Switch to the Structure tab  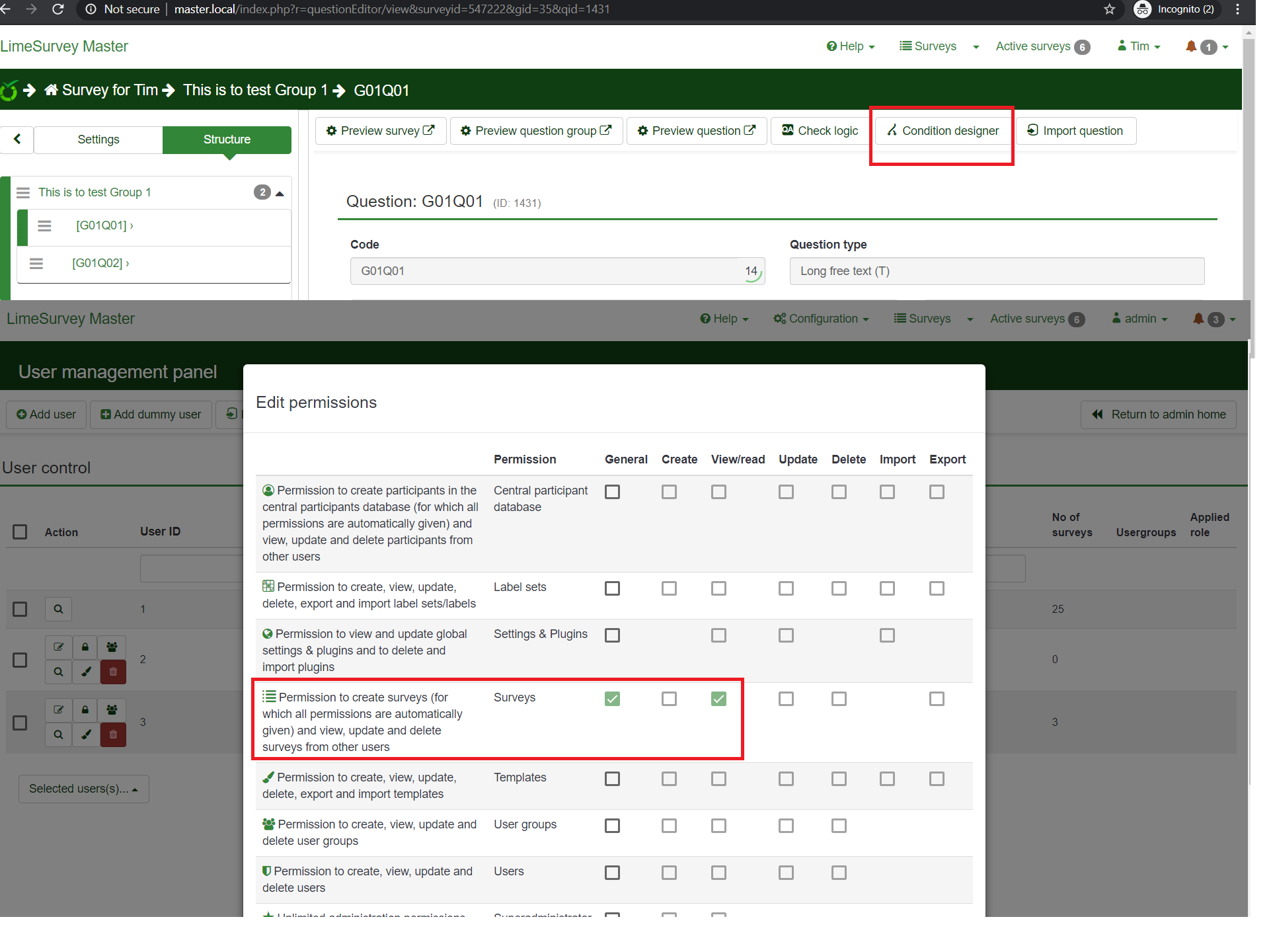point(227,139)
